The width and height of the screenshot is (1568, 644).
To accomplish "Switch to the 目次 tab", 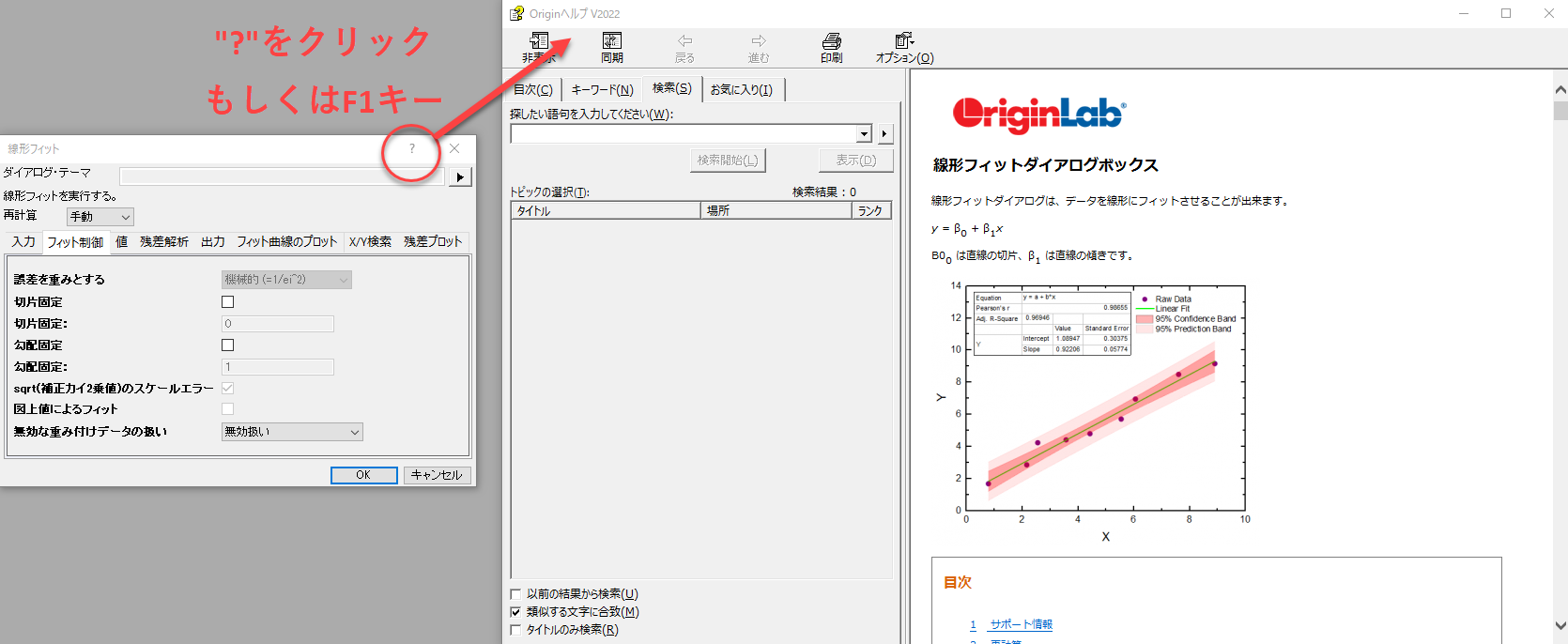I will pos(533,89).
